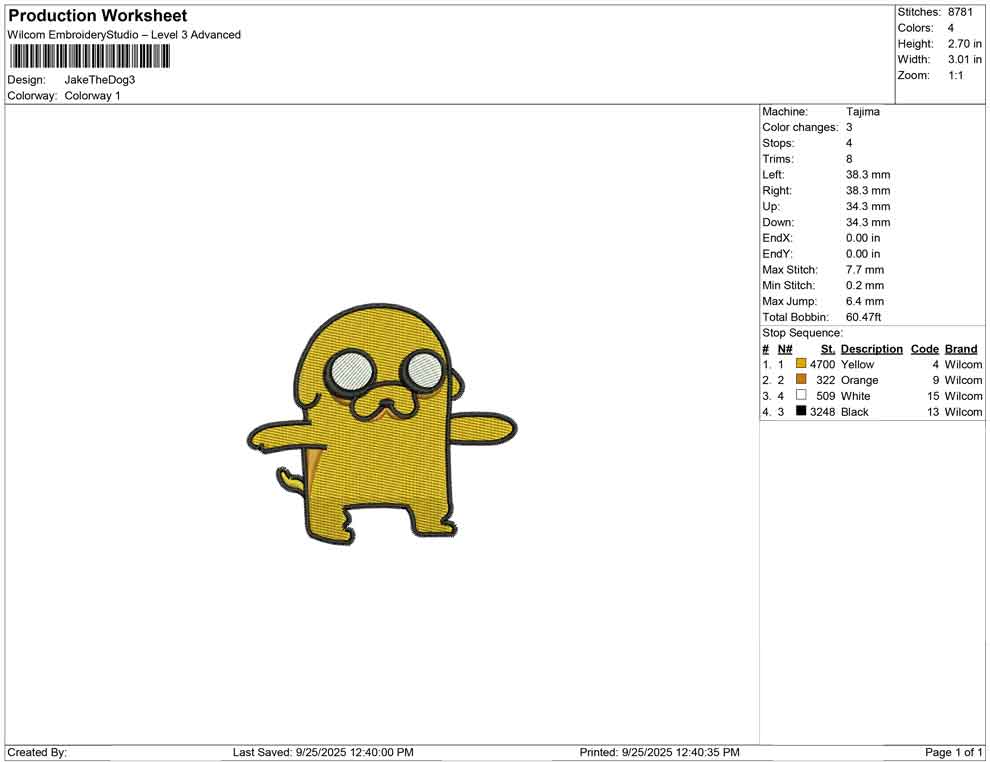
Task: Click the 'Production Worksheet' title
Action: pos(98,16)
